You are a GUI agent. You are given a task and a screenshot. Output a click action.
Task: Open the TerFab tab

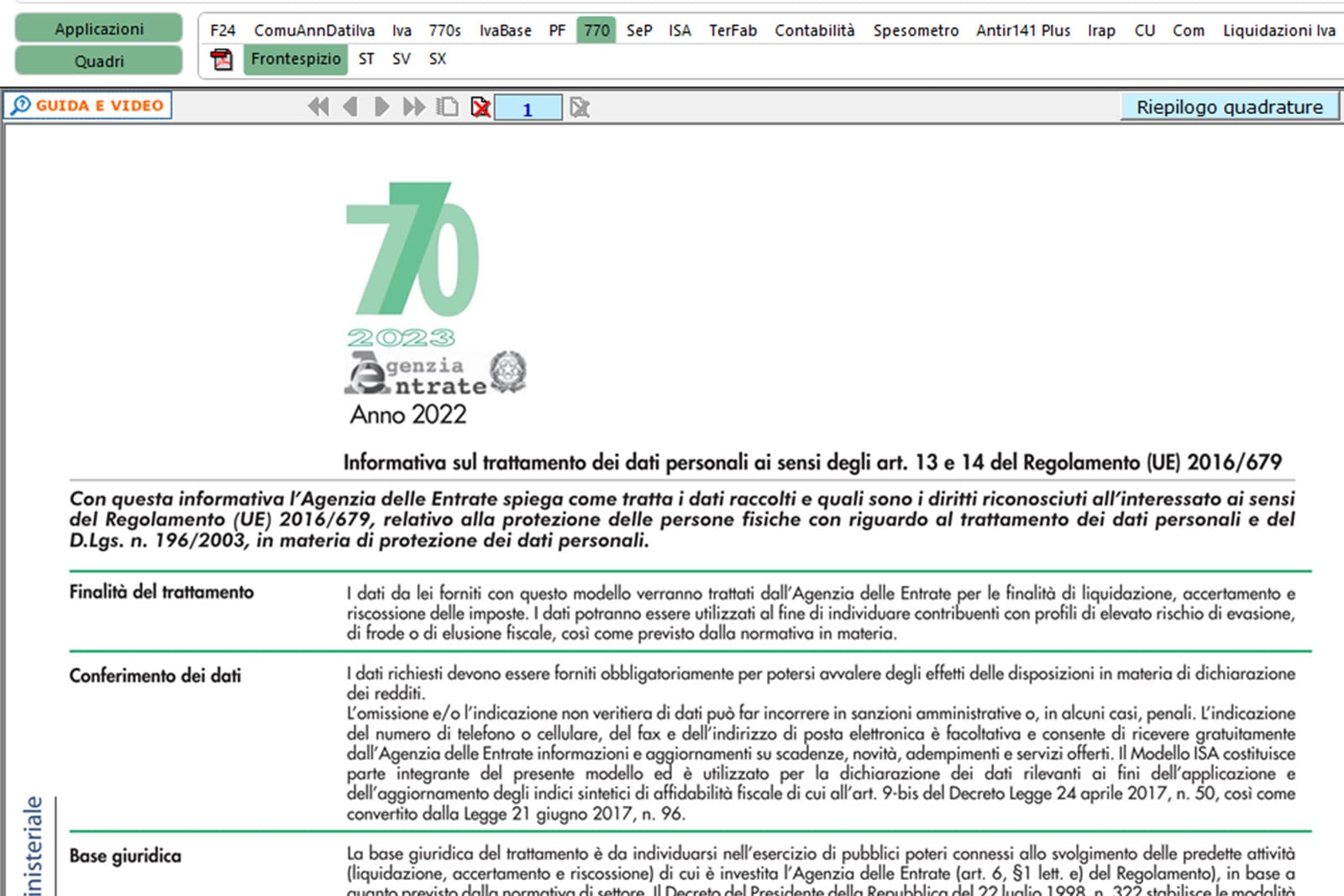tap(732, 30)
